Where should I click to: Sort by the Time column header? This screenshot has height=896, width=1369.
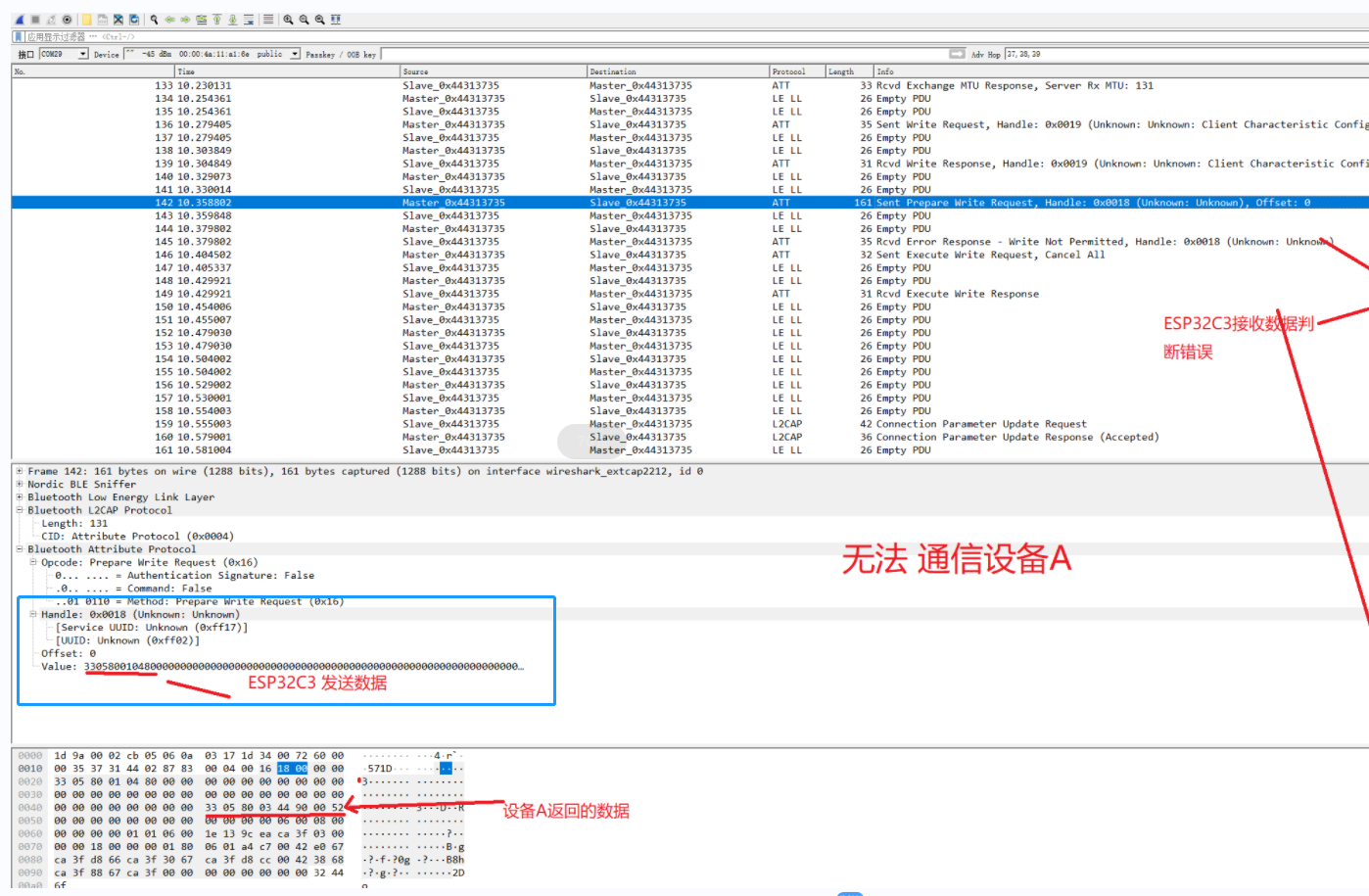[288, 71]
